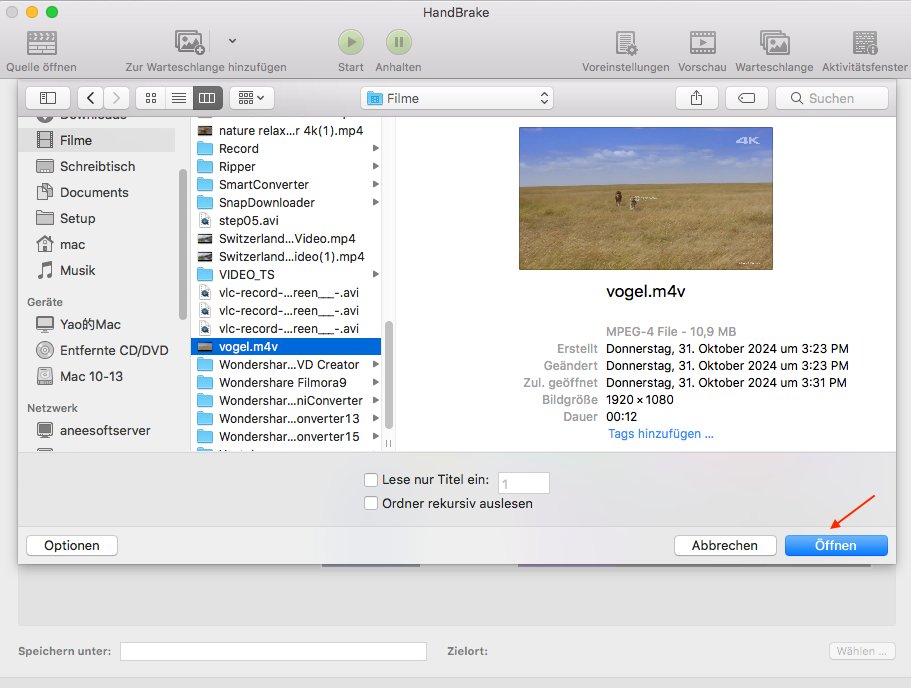911x688 pixels.
Task: Switch to icon grid view
Action: click(x=151, y=98)
